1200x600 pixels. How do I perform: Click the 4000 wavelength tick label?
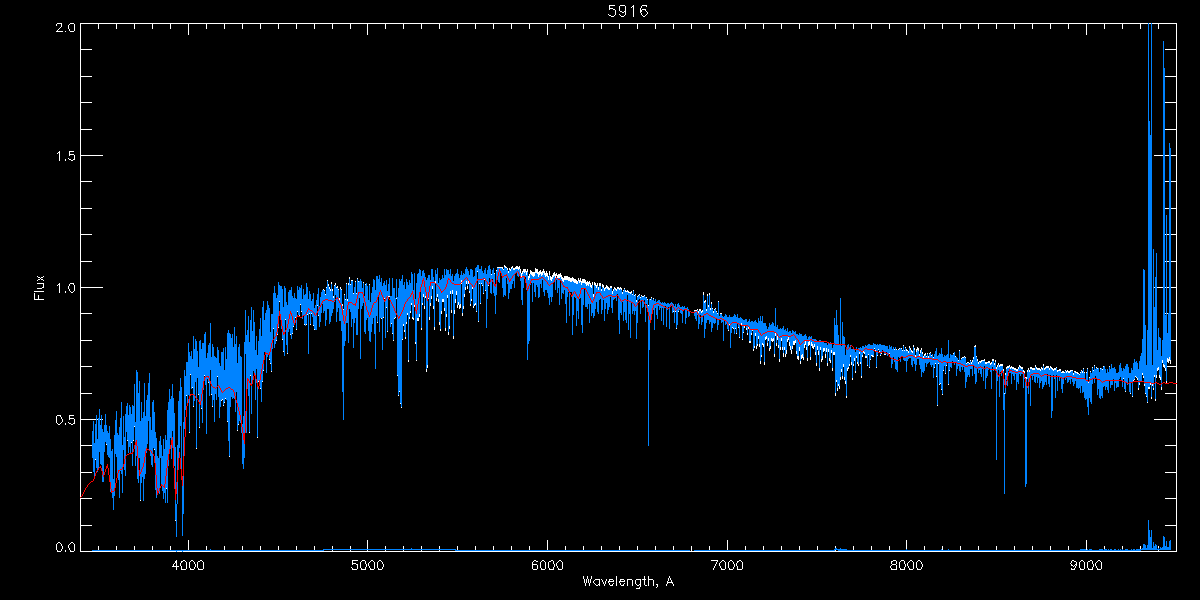pyautogui.click(x=188, y=565)
